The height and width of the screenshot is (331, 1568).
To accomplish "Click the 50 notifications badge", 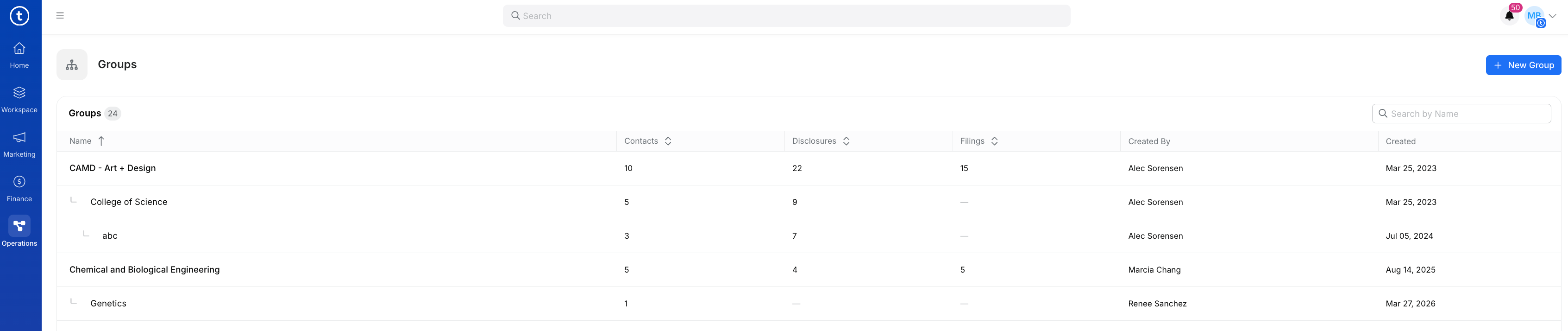I will coord(1515,8).
